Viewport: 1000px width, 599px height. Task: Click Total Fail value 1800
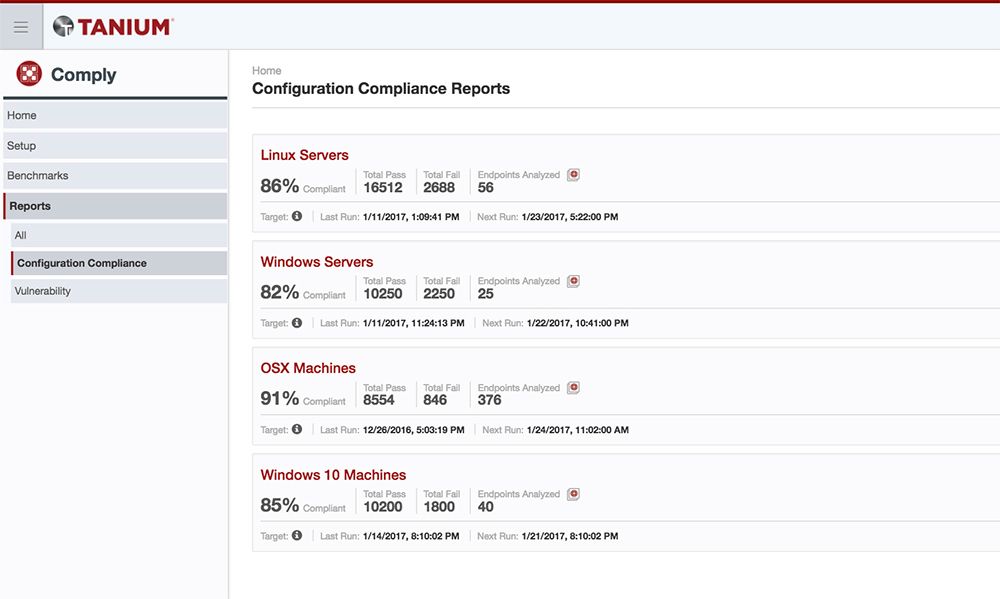[439, 507]
